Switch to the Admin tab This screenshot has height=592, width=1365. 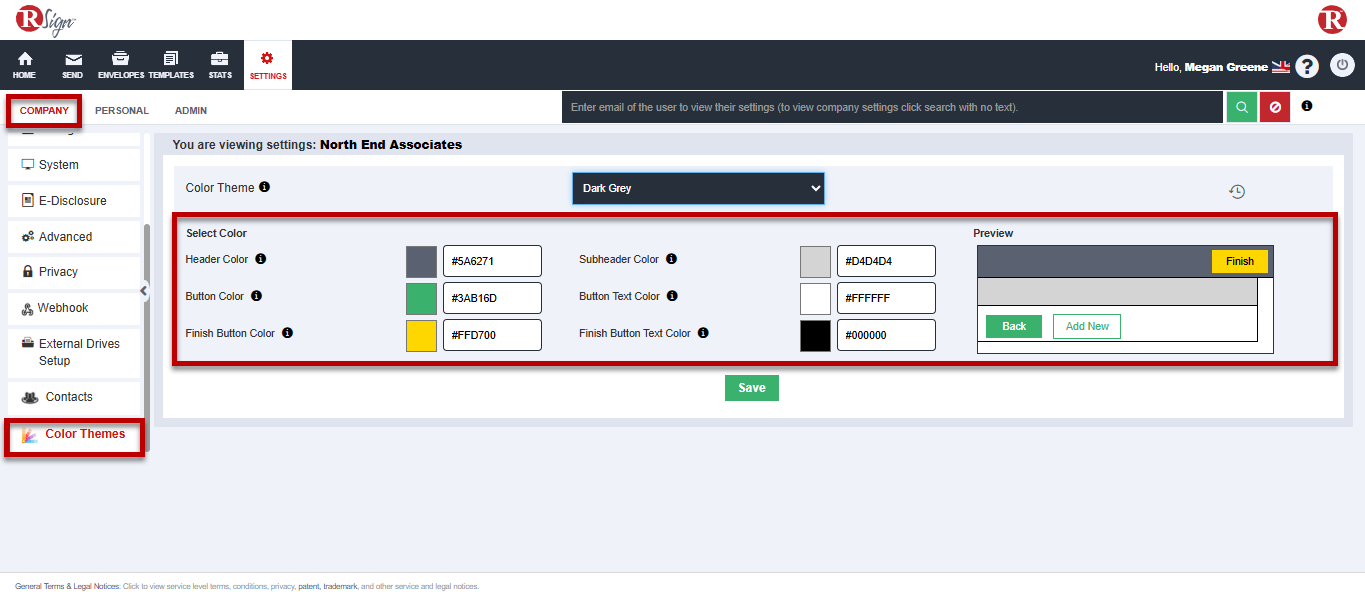point(191,111)
